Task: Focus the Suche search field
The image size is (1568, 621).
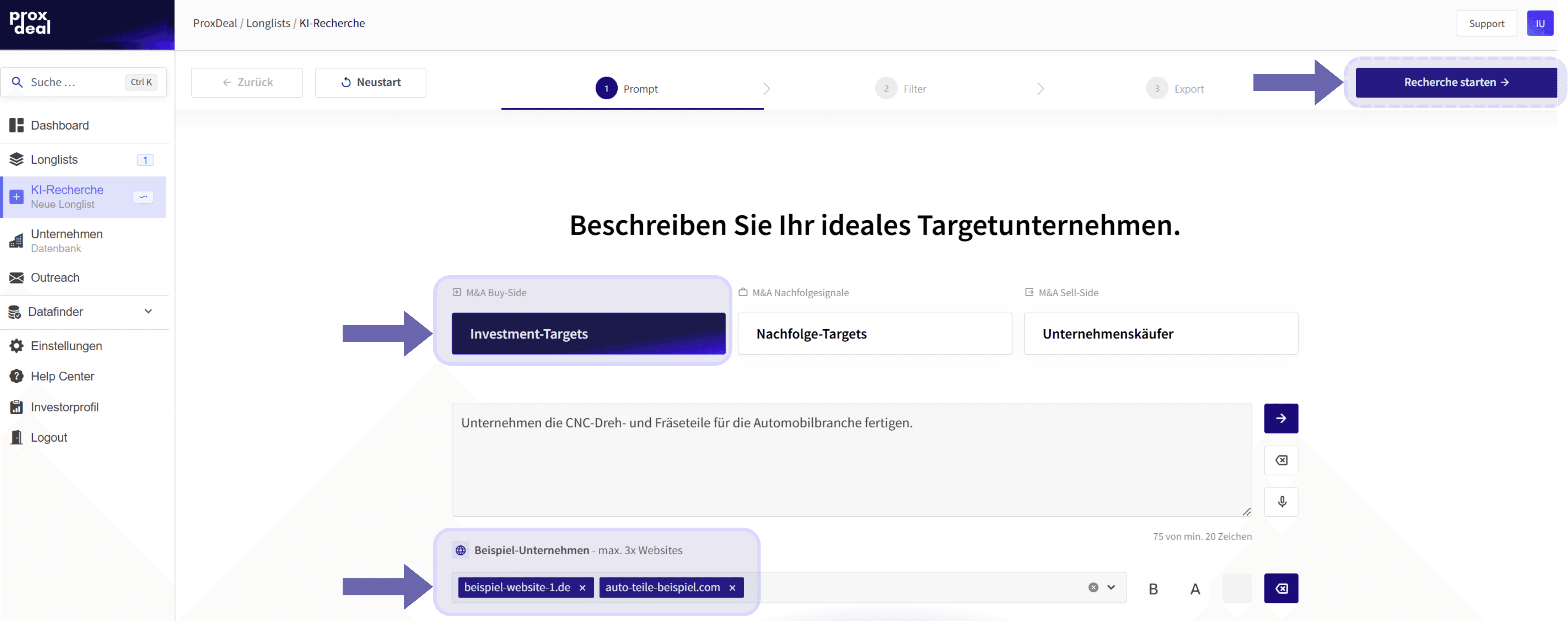Action: coord(83,82)
